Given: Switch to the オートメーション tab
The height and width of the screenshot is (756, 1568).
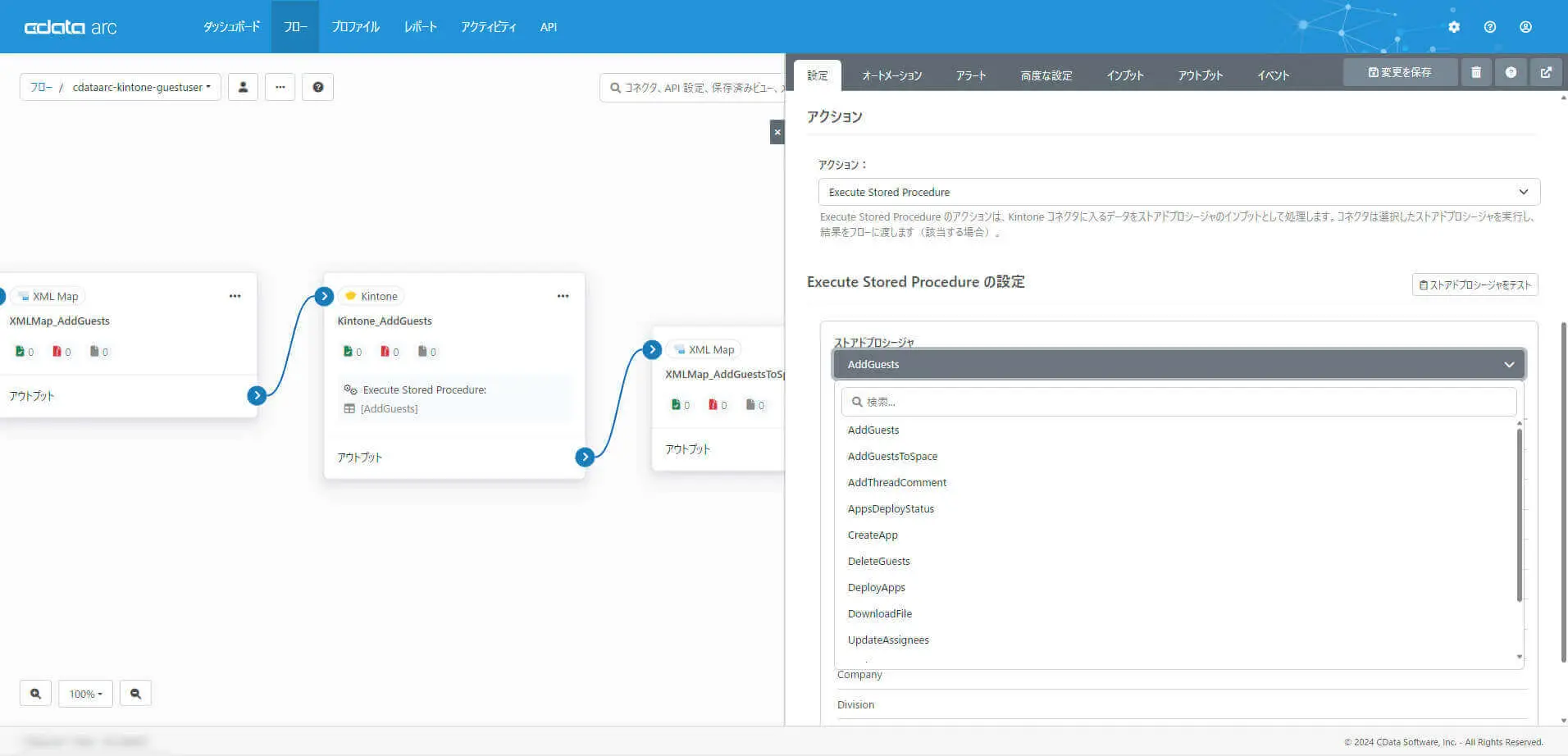Looking at the screenshot, I should coord(892,75).
